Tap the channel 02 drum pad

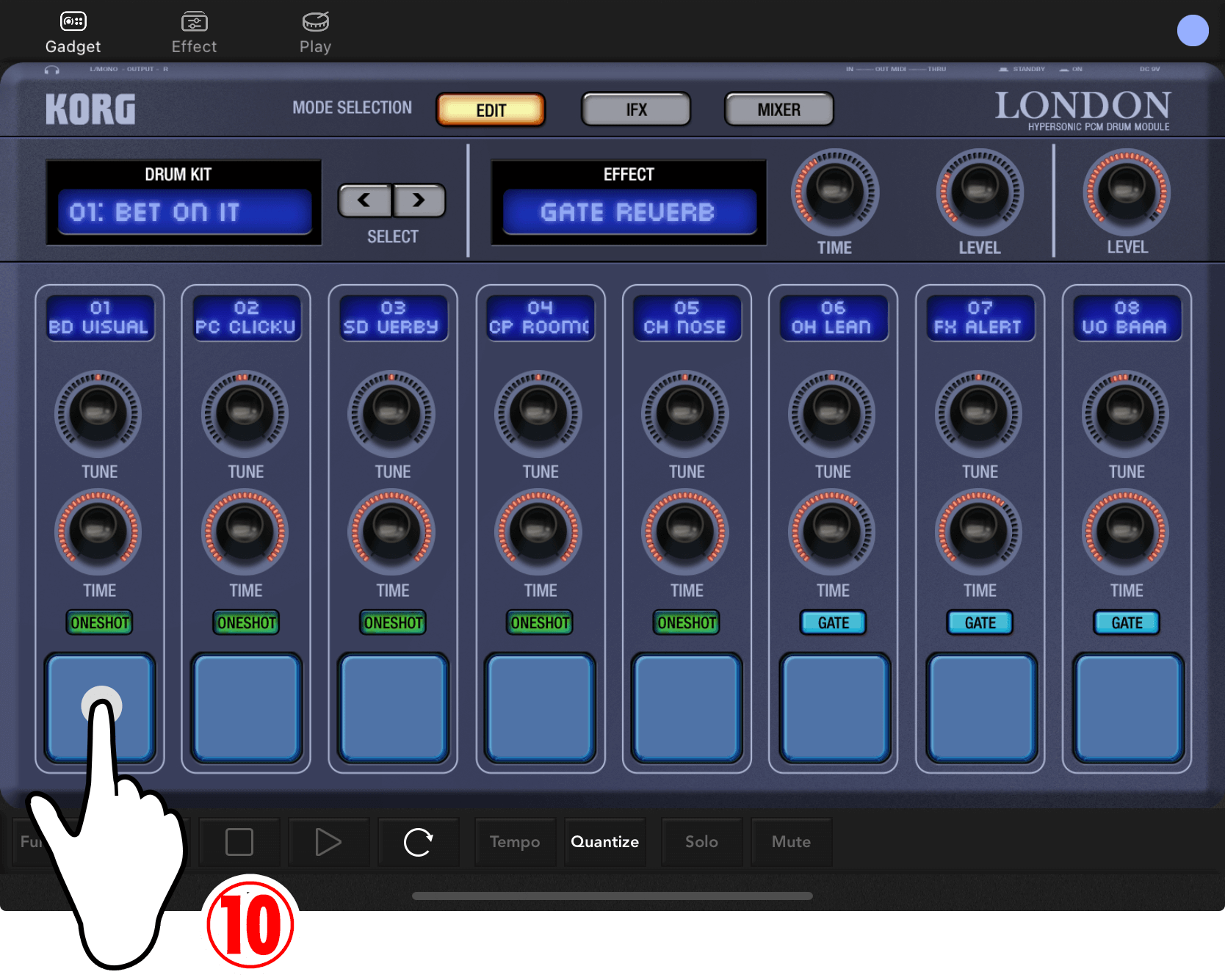point(247,708)
